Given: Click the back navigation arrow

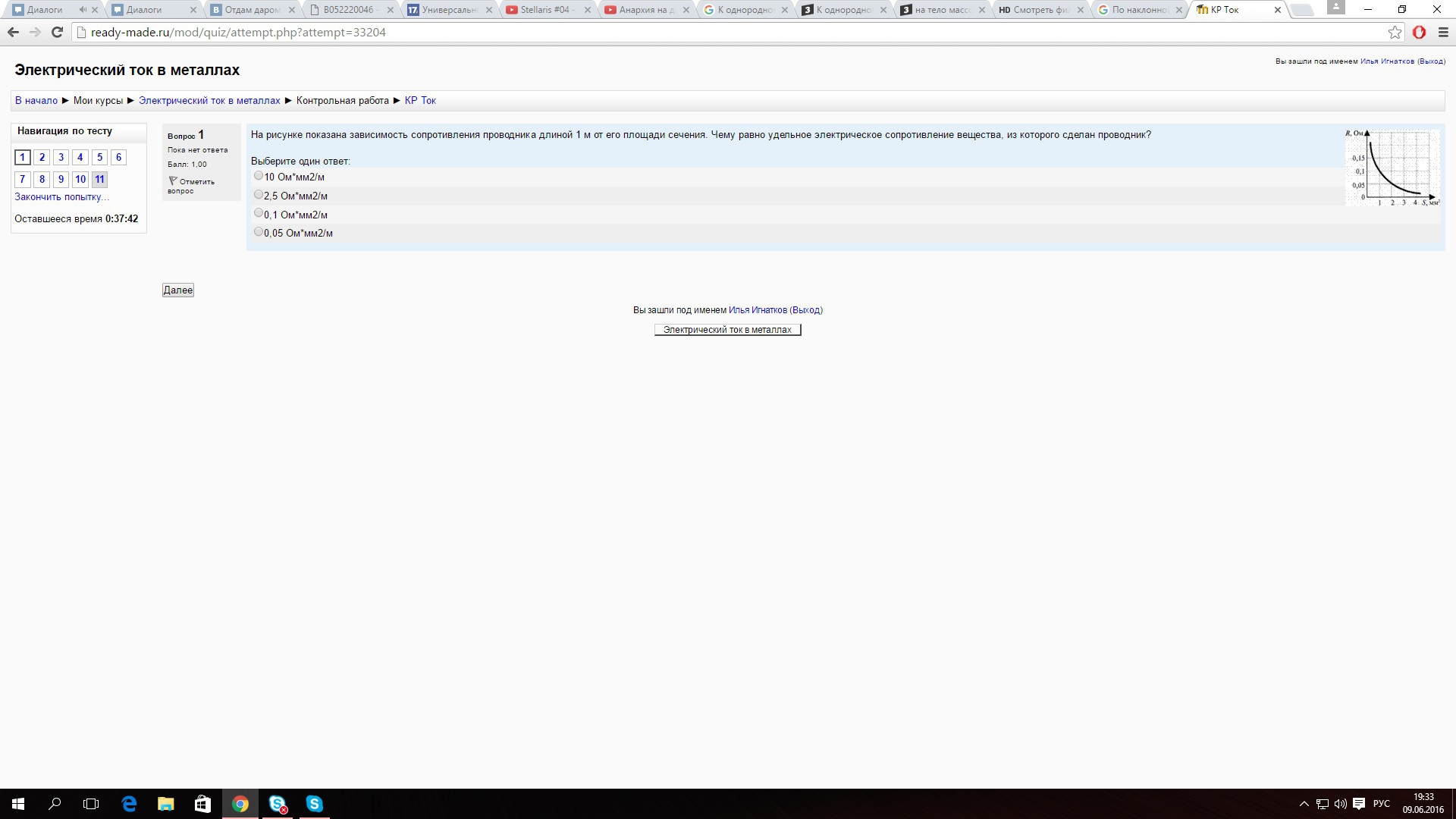Looking at the screenshot, I should pyautogui.click(x=13, y=33).
